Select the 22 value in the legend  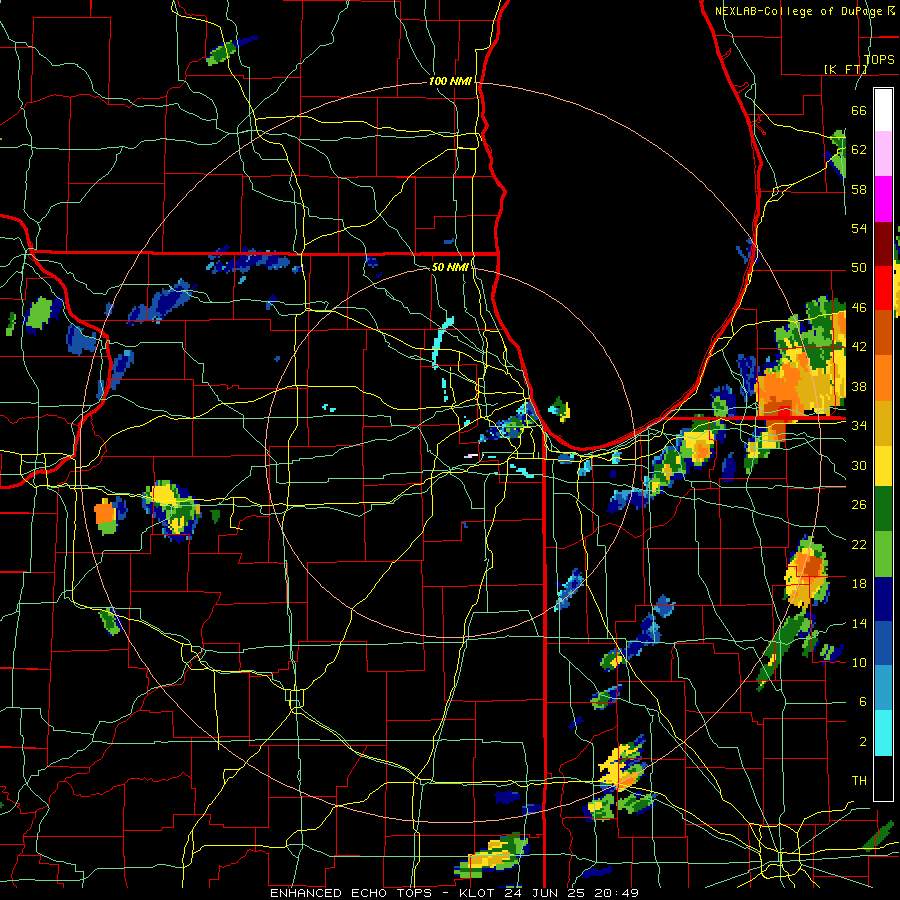coord(859,544)
